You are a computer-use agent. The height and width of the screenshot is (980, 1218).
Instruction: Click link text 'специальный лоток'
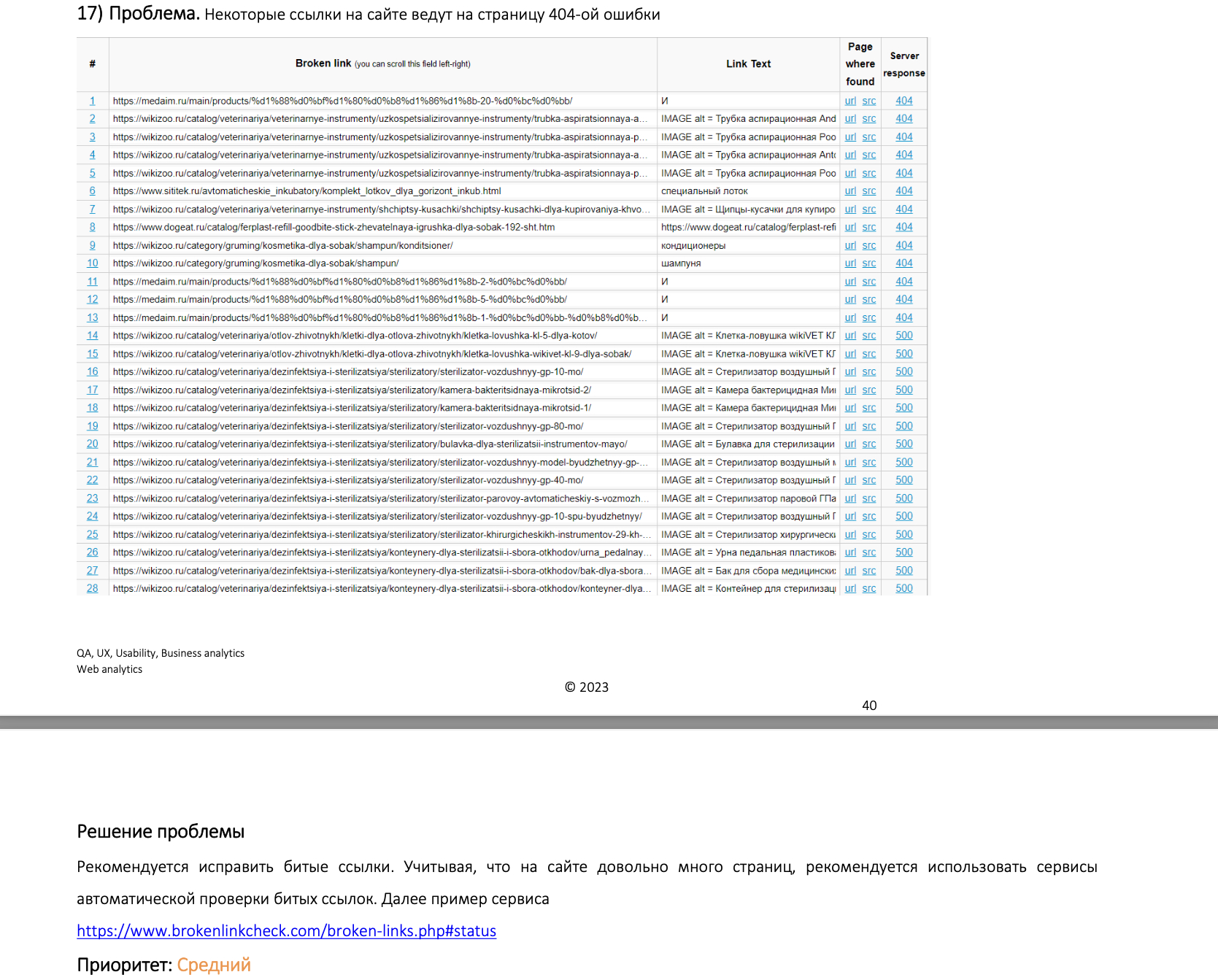pos(705,191)
